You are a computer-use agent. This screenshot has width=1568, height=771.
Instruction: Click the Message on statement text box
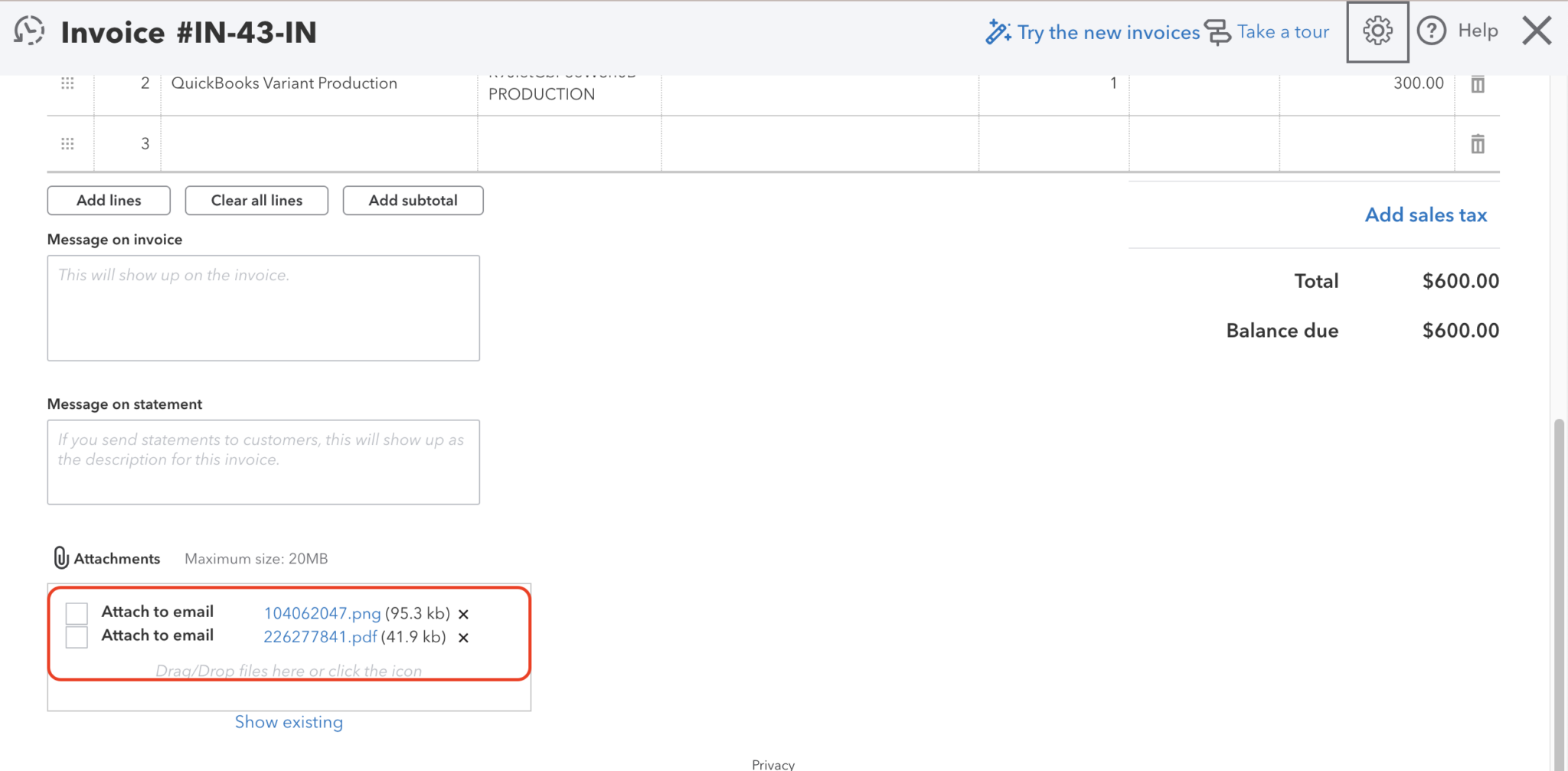click(263, 462)
